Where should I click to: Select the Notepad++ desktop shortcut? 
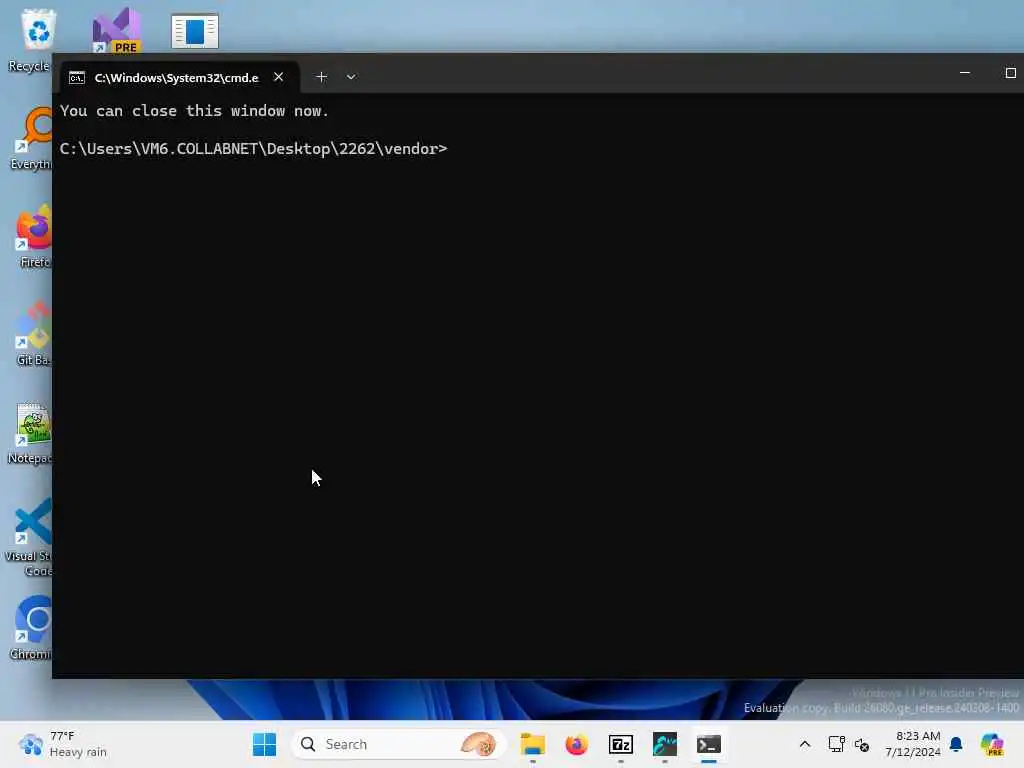(x=31, y=434)
